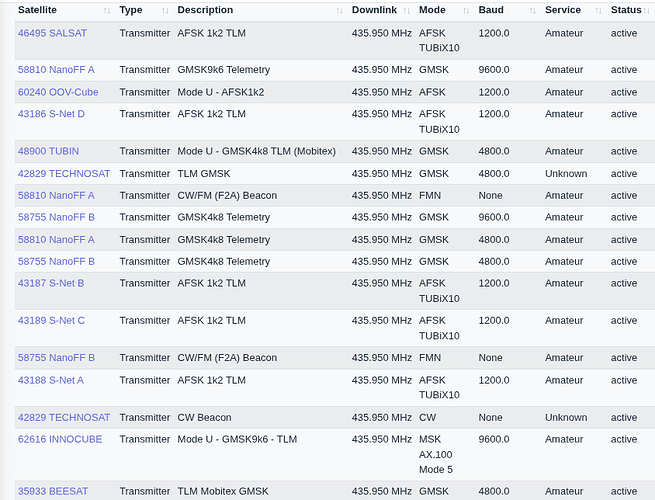Open 42829 TECHNOSAT in the CW Beacon row
Image resolution: width=655 pixels, height=500 pixels.
64,417
